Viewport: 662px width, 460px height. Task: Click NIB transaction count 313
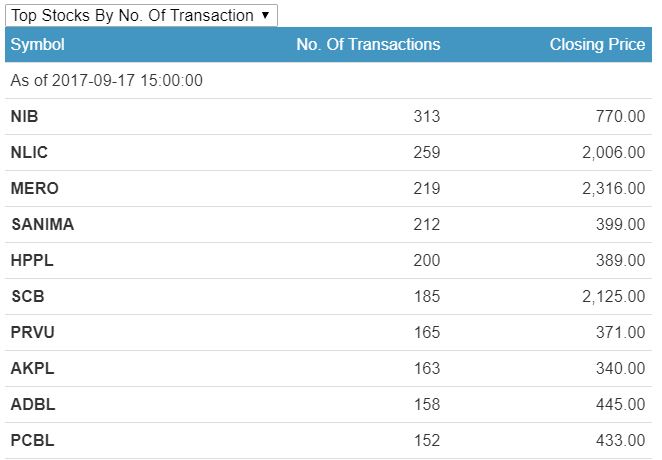click(426, 117)
